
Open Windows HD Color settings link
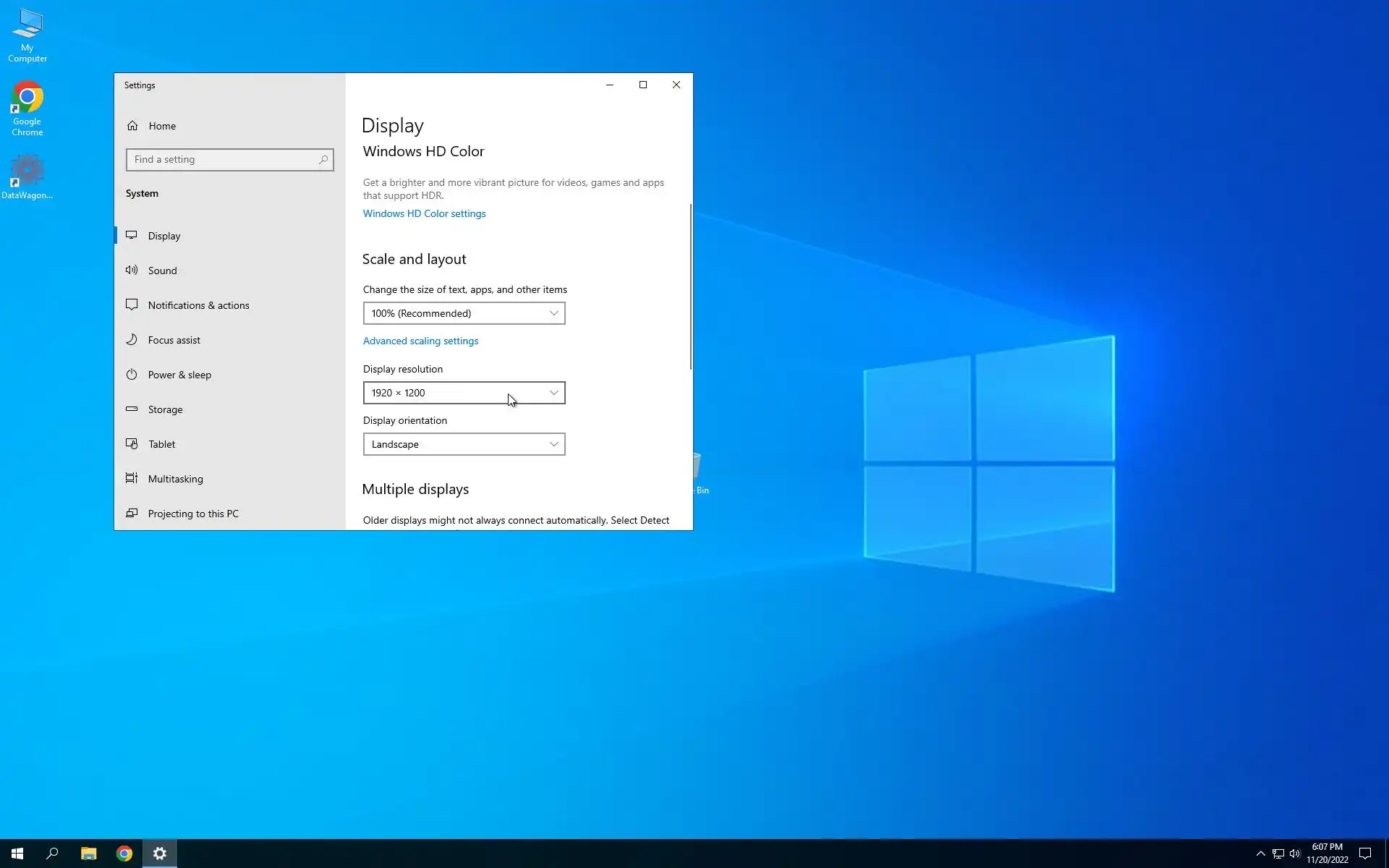[424, 213]
